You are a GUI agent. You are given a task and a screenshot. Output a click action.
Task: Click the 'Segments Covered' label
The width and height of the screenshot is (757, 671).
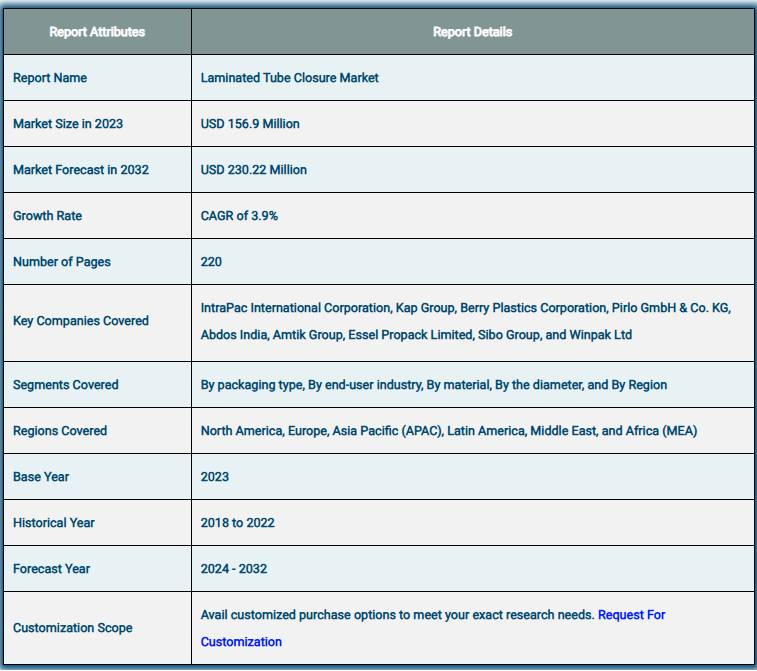click(66, 385)
